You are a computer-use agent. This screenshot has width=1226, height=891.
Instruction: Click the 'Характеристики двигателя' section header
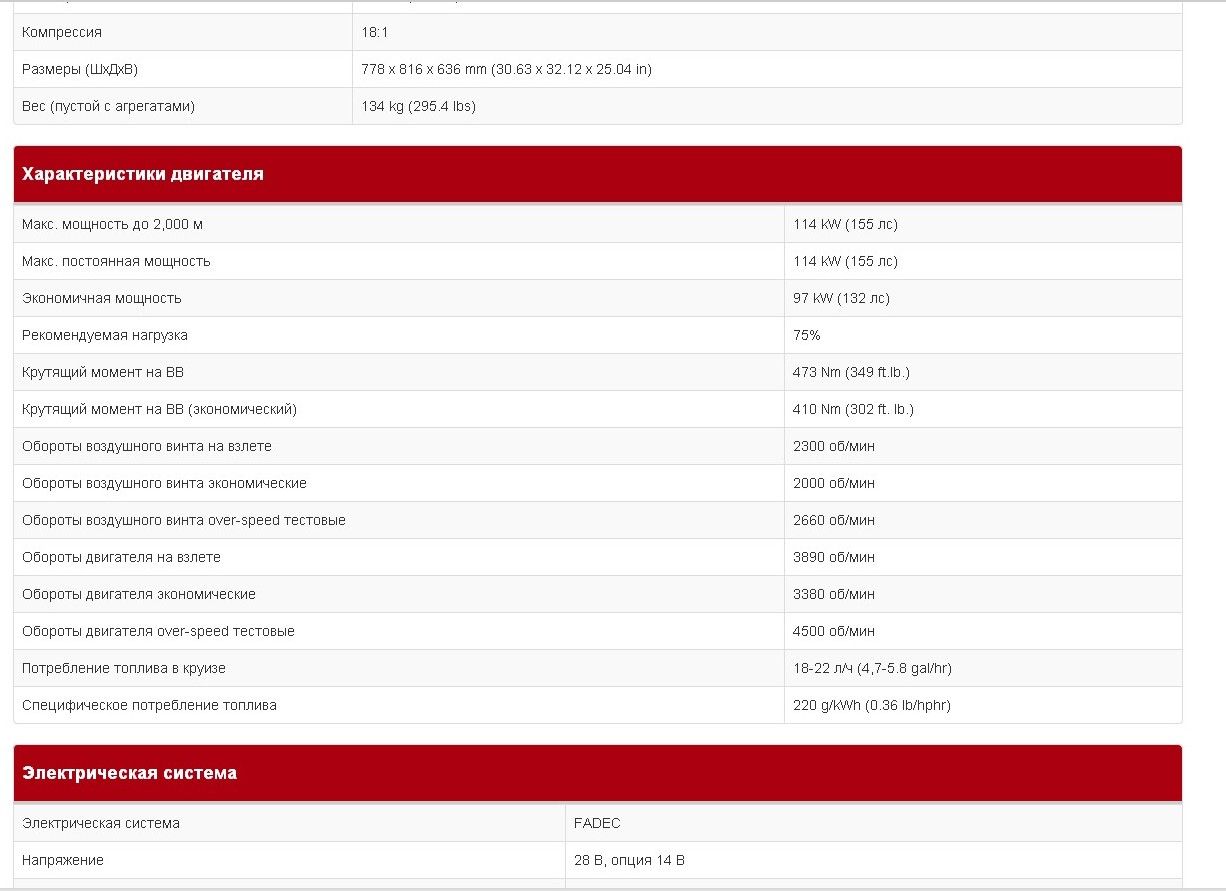[143, 174]
